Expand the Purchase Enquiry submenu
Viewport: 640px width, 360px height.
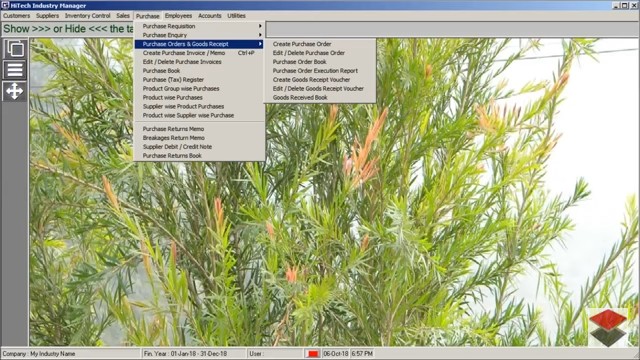coord(199,35)
